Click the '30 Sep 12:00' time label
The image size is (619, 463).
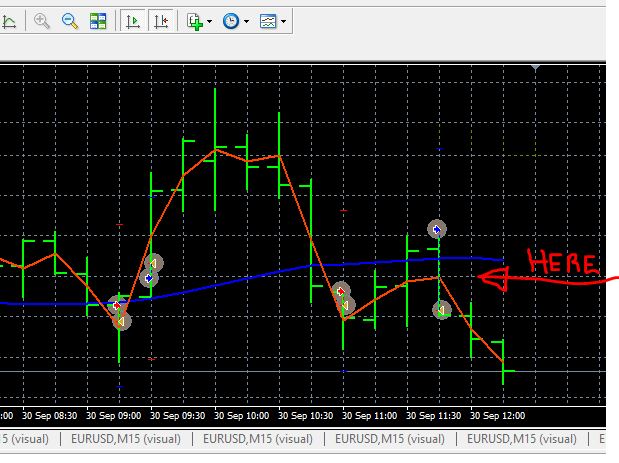click(x=497, y=416)
